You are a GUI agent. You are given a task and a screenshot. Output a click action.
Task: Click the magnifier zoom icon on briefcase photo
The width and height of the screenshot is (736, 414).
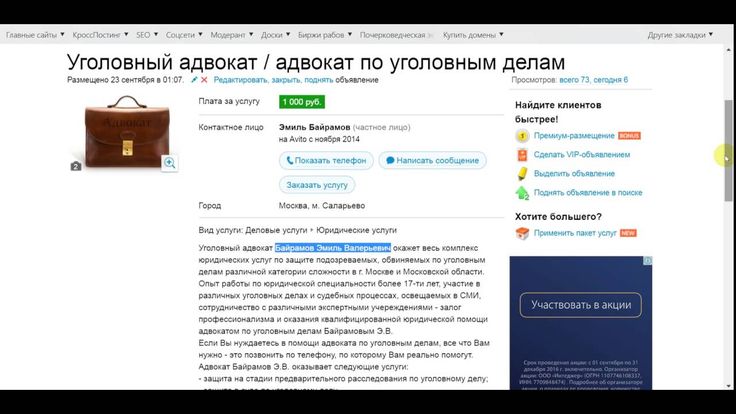[169, 163]
